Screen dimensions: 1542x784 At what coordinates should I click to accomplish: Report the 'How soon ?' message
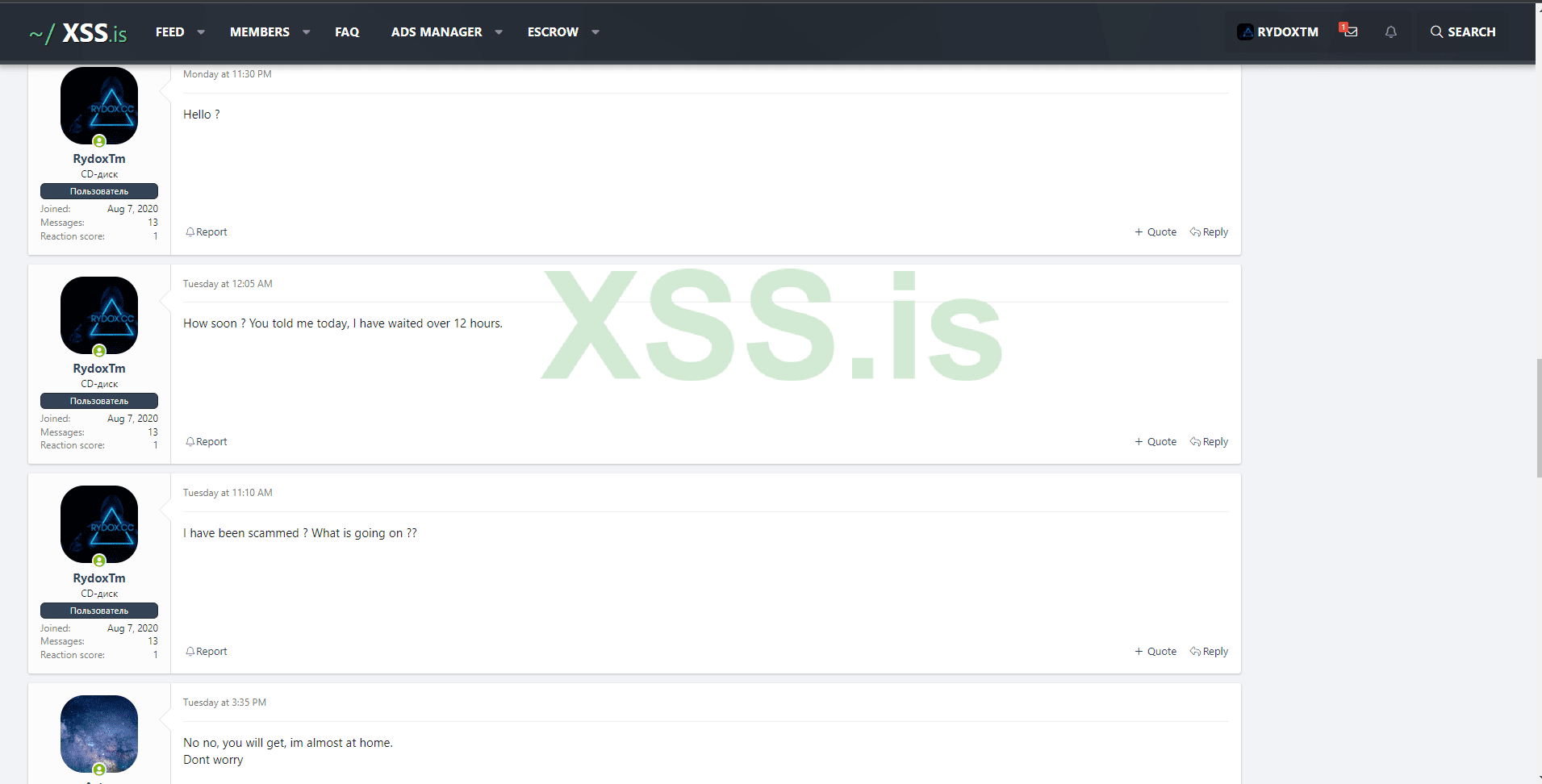coord(207,442)
